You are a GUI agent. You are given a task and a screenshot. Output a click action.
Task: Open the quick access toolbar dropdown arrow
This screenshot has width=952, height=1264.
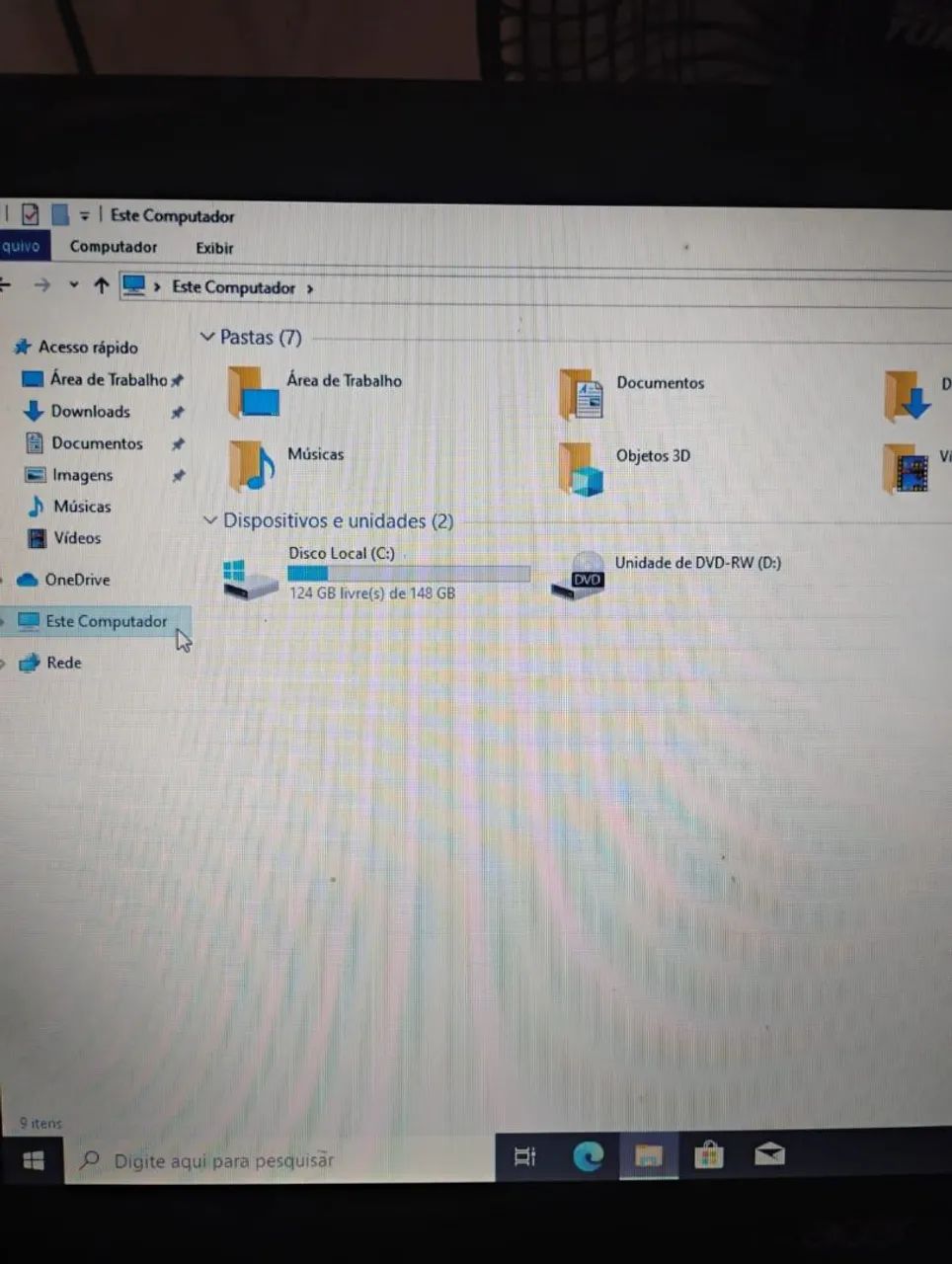pyautogui.click(x=85, y=214)
